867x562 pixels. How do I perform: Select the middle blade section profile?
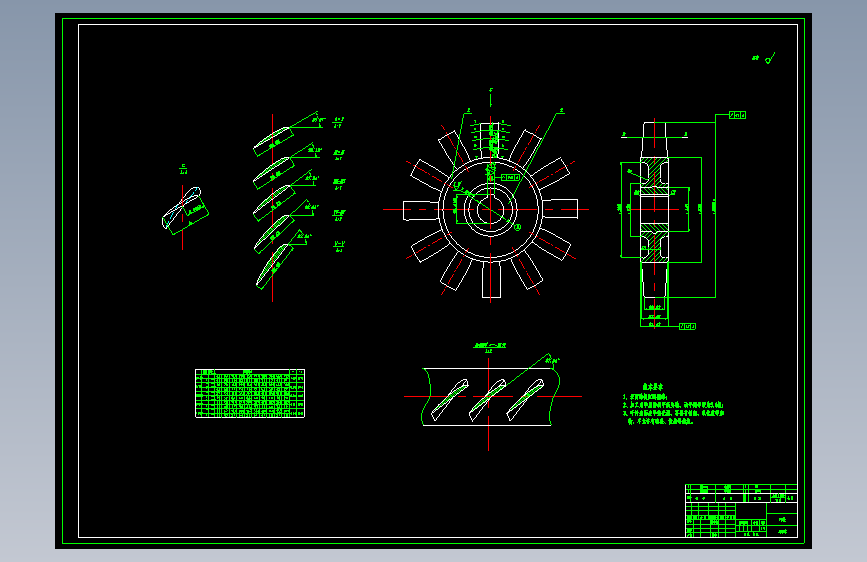[x=273, y=202]
